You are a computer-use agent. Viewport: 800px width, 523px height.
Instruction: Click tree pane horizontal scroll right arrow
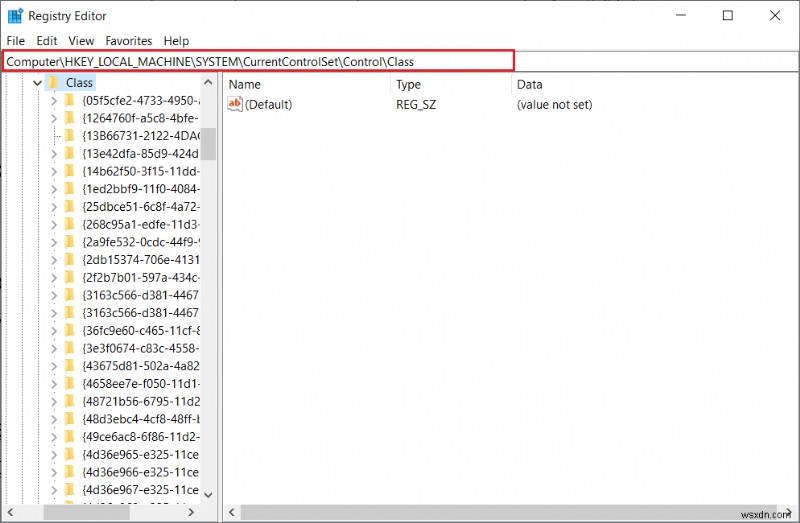(191, 512)
